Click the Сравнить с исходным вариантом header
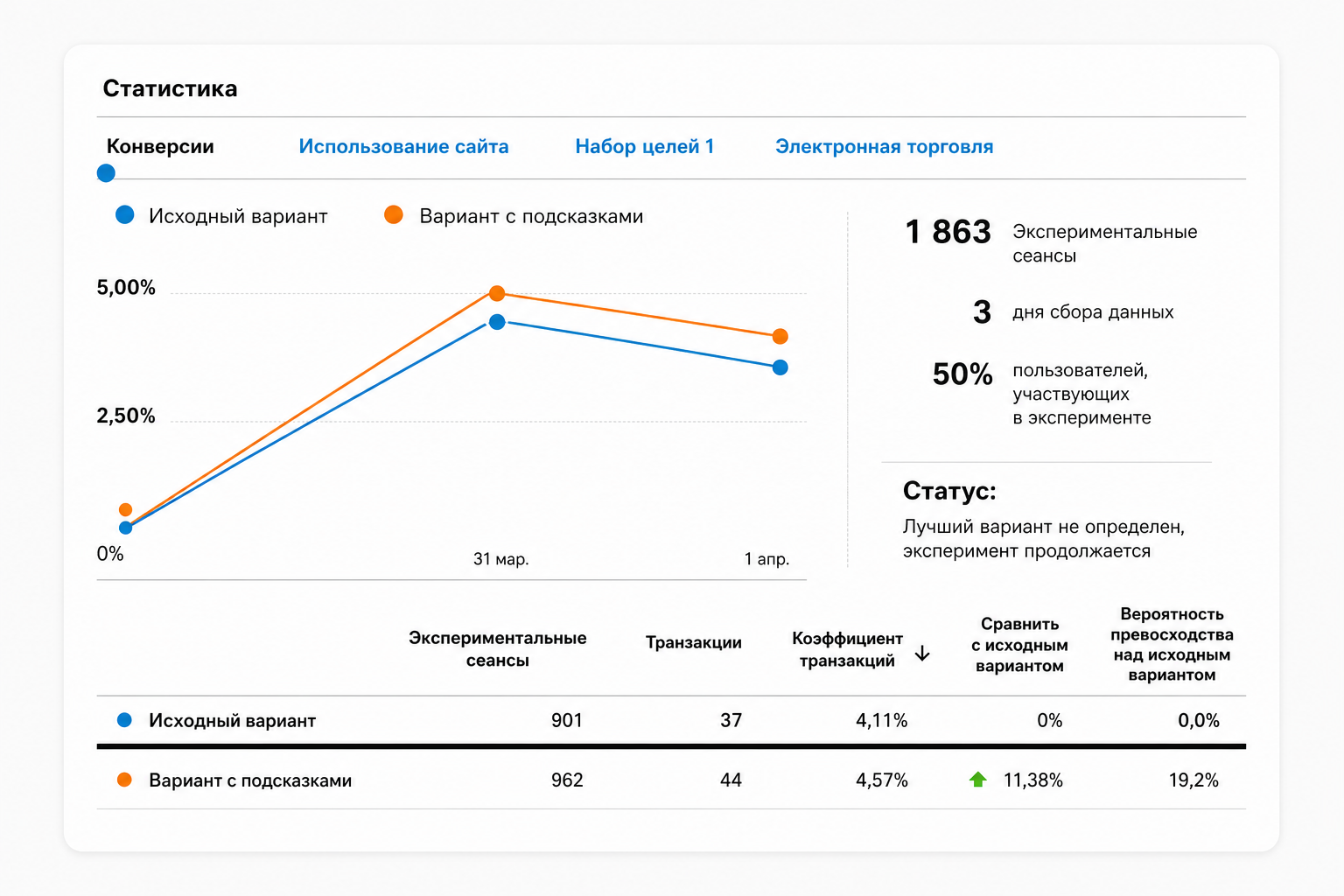This screenshot has width=1344, height=896. [1019, 645]
